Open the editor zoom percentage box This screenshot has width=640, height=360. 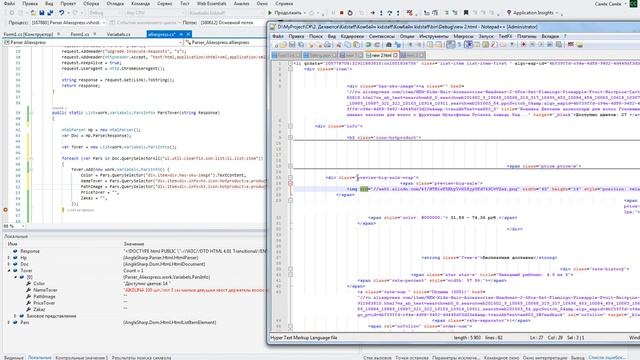pos(13,226)
